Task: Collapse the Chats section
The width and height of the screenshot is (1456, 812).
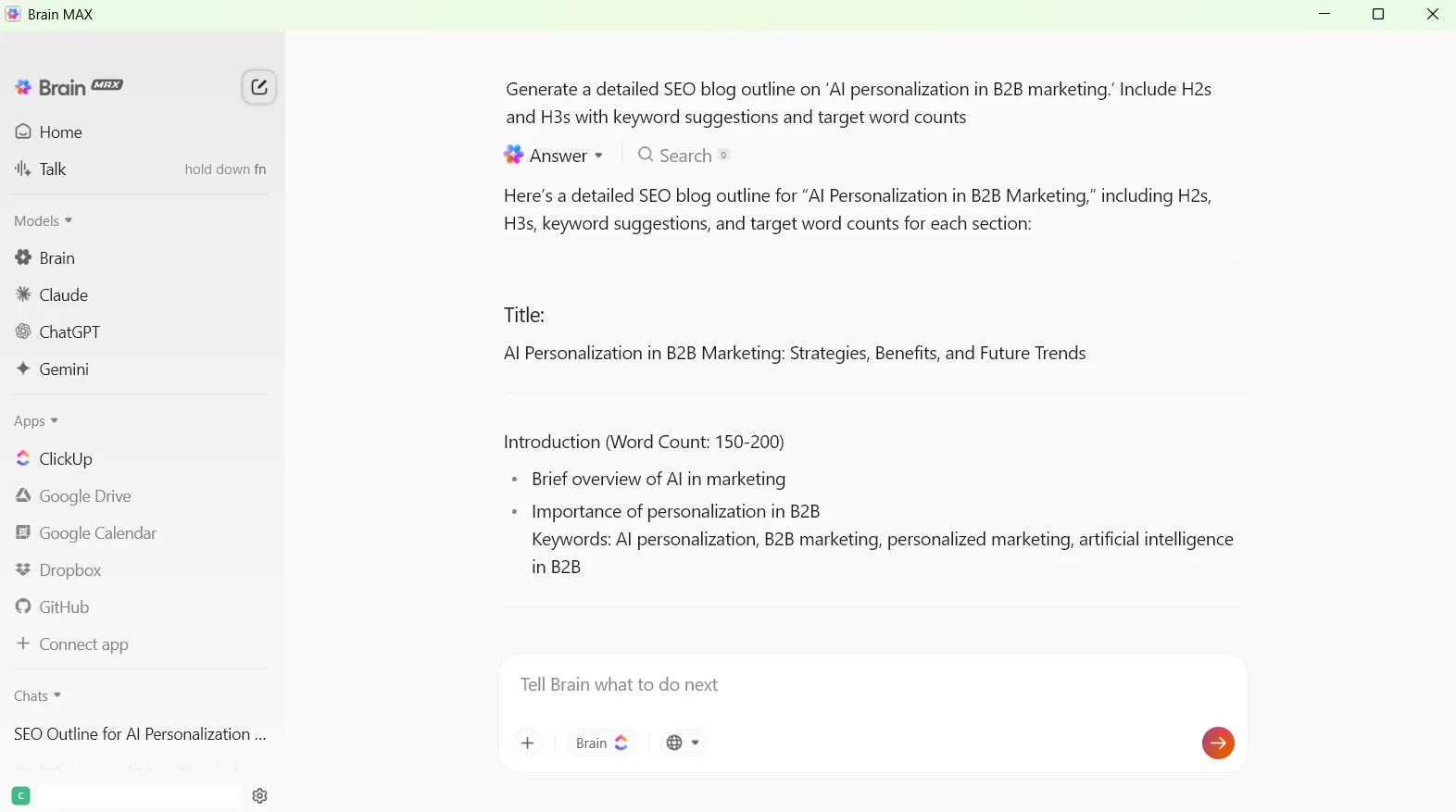Action: [x=37, y=696]
